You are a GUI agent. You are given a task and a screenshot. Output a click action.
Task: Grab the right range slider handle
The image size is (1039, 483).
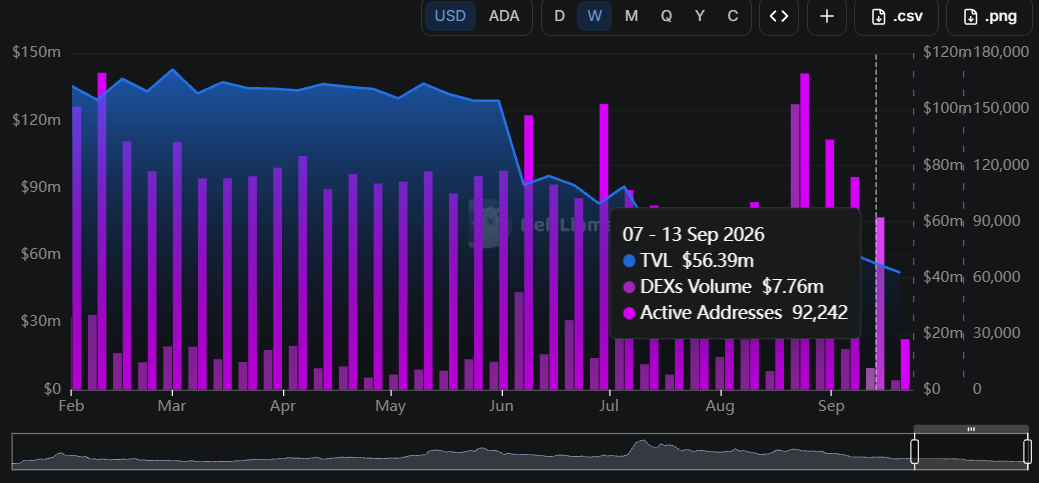(1027, 451)
